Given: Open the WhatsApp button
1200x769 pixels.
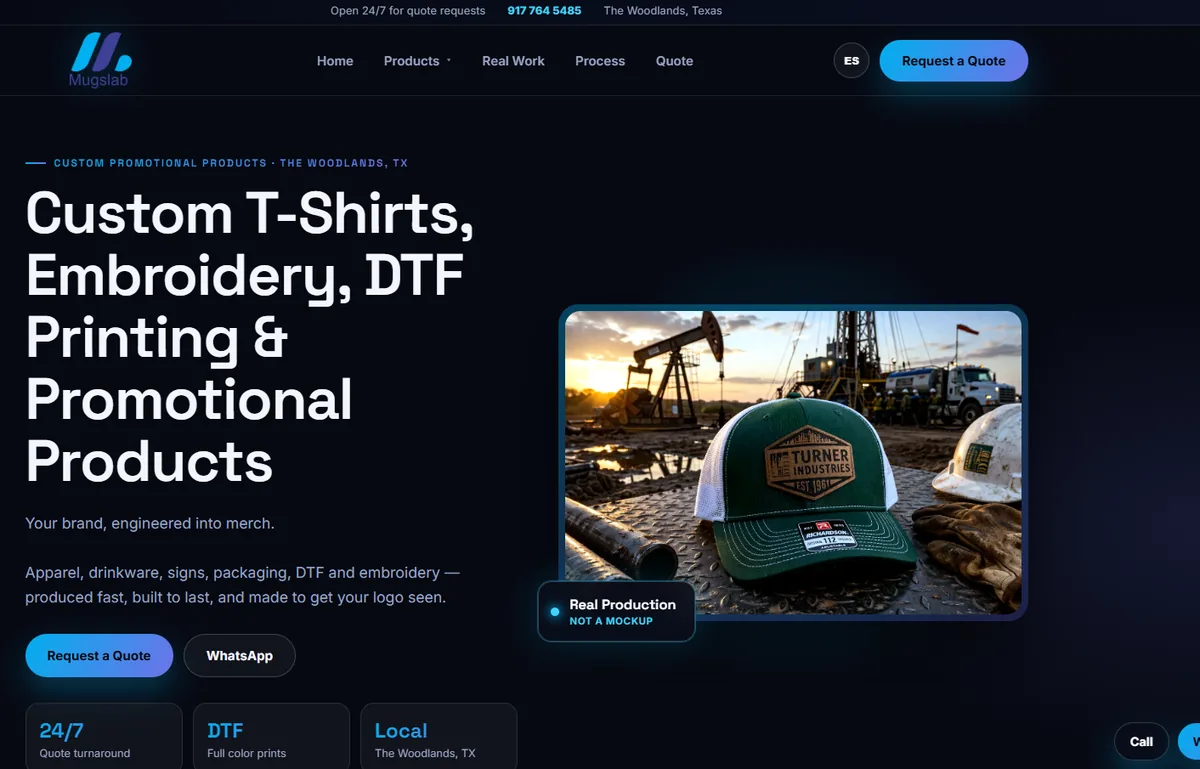Looking at the screenshot, I should tap(240, 656).
